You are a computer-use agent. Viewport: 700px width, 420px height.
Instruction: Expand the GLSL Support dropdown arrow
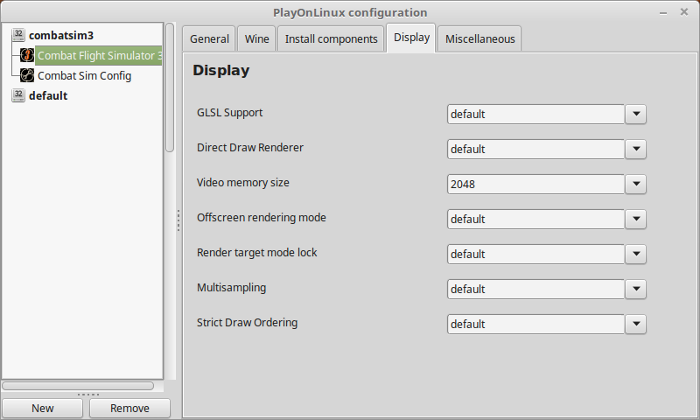point(636,114)
